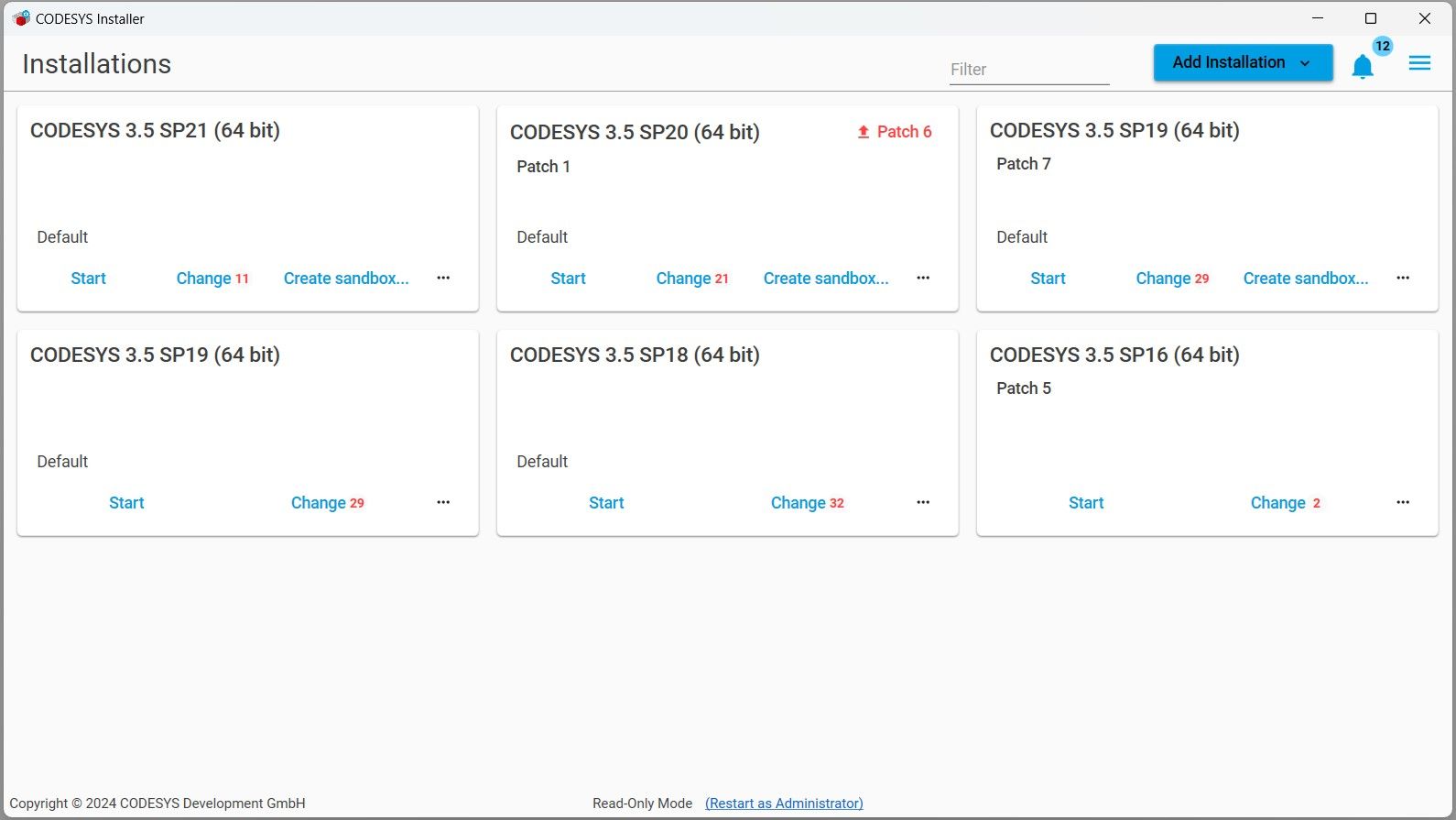Select the CODESYS 3.5 SP16 (64 bit) title
Image resolution: width=1456 pixels, height=820 pixels.
click(x=1114, y=355)
